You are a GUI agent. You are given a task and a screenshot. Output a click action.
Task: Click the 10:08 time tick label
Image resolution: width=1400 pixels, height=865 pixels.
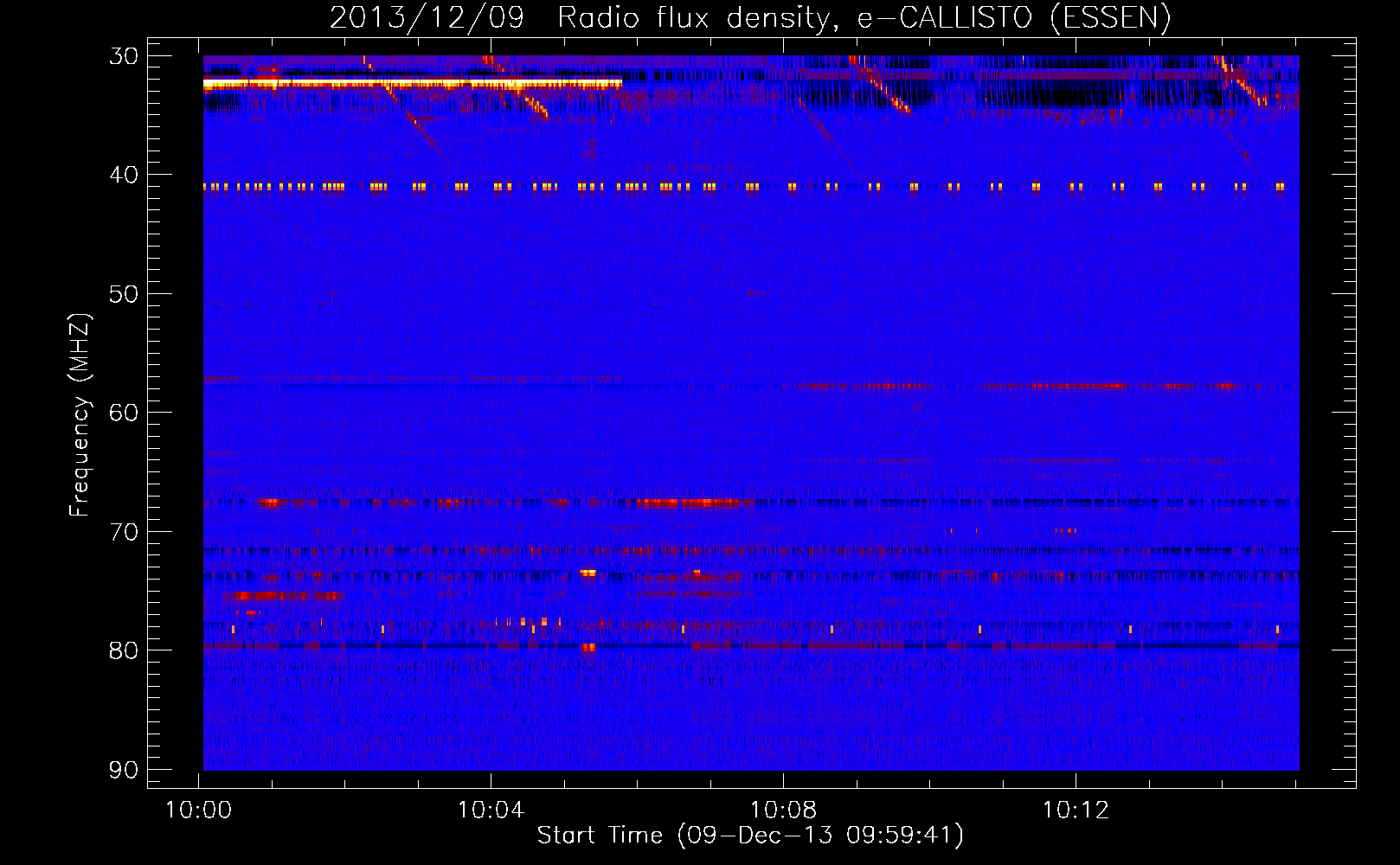(x=784, y=810)
